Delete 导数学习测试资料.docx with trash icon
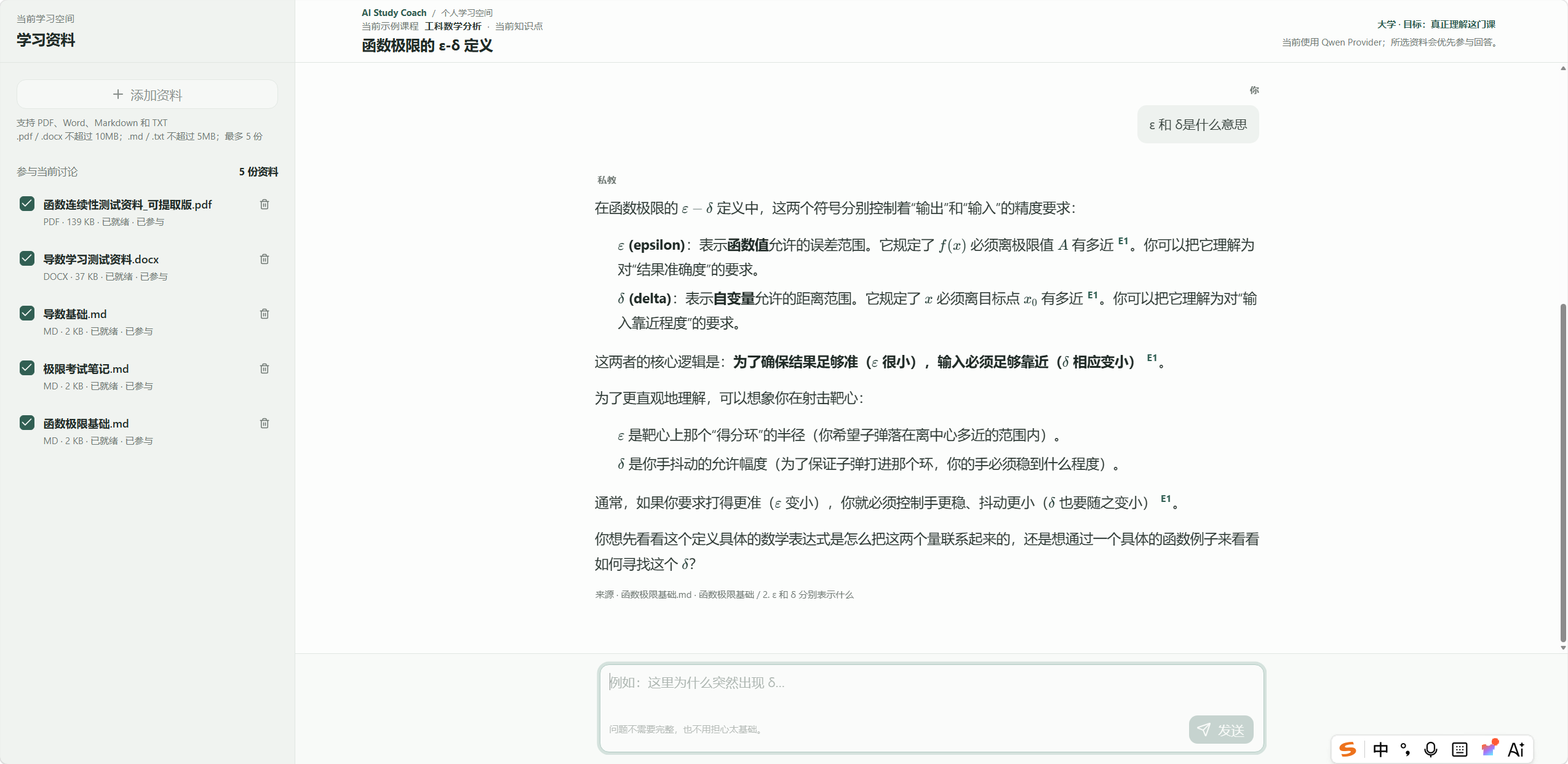Viewport: 1568px width, 764px height. (x=265, y=259)
